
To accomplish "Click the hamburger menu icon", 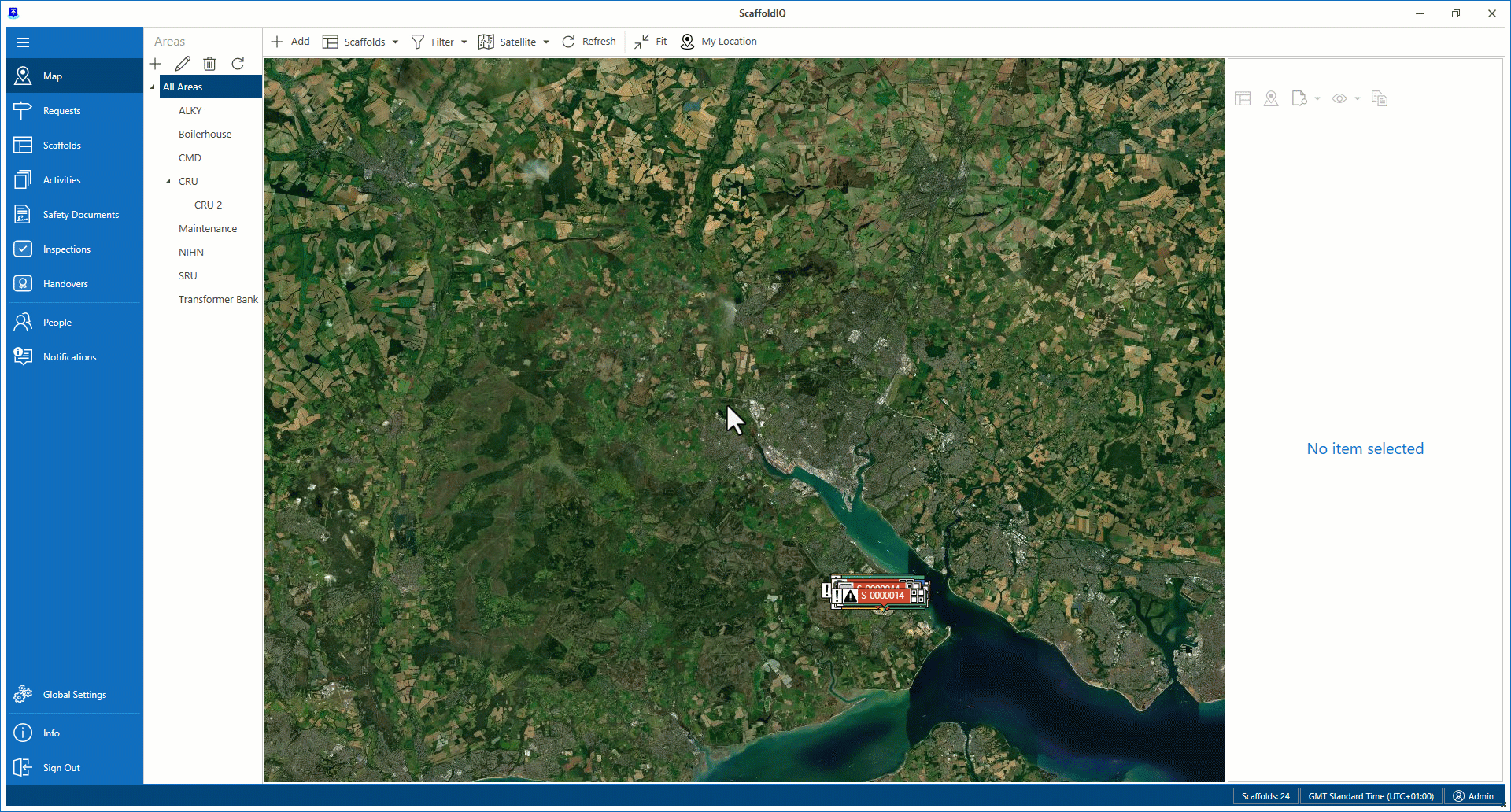I will pyautogui.click(x=23, y=42).
